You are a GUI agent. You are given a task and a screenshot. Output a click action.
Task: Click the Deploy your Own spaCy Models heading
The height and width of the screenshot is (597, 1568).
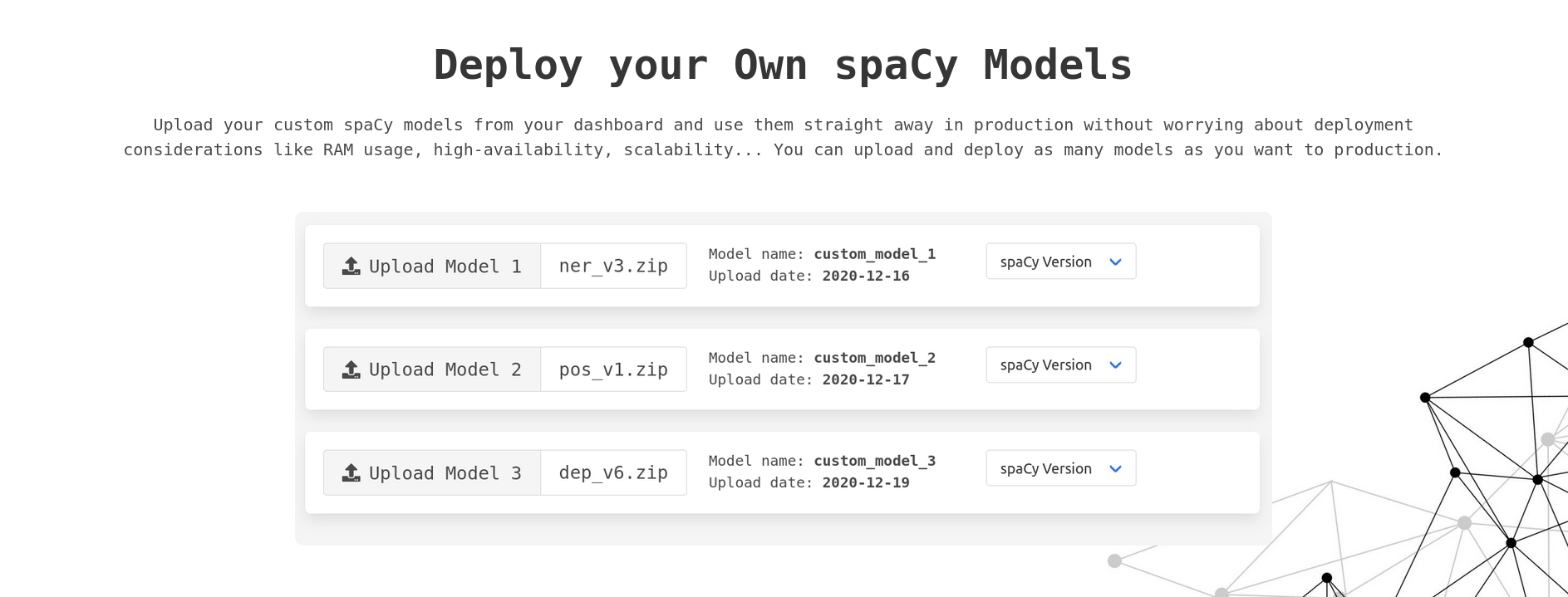tap(782, 63)
